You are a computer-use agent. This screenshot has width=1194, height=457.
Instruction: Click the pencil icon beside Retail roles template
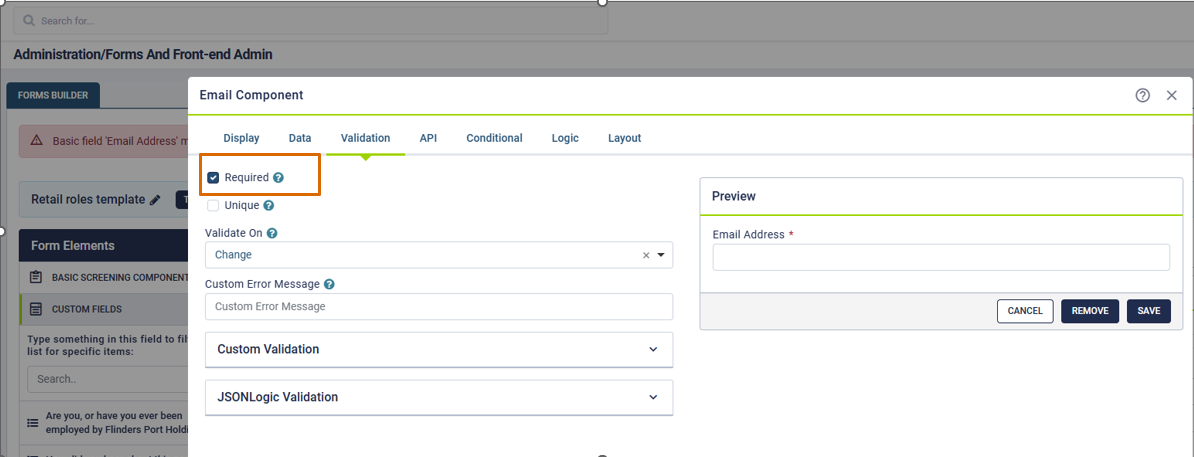[155, 200]
